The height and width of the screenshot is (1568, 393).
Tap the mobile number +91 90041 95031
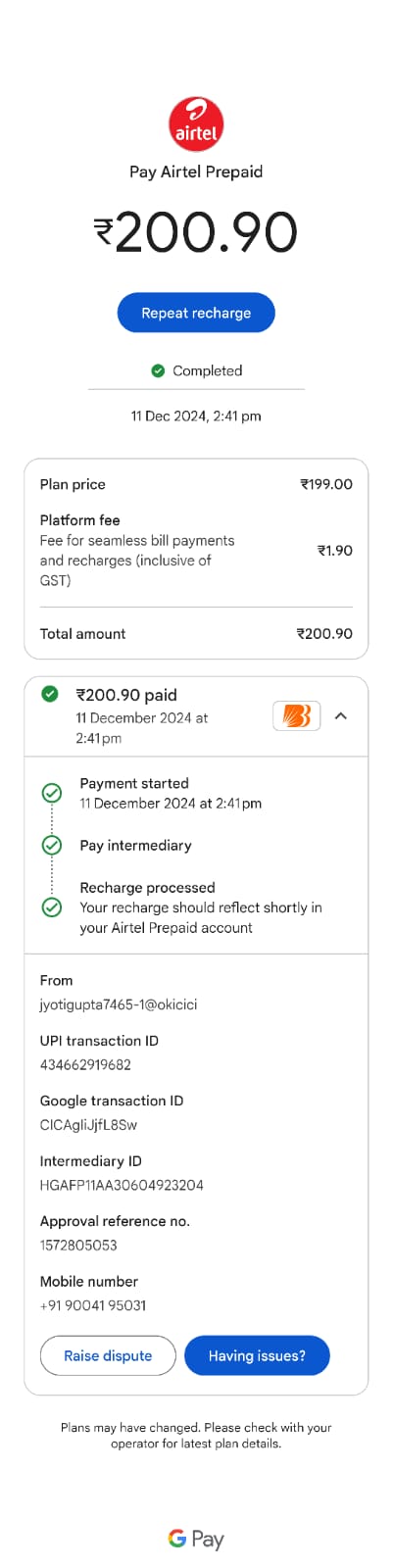[x=93, y=1305]
